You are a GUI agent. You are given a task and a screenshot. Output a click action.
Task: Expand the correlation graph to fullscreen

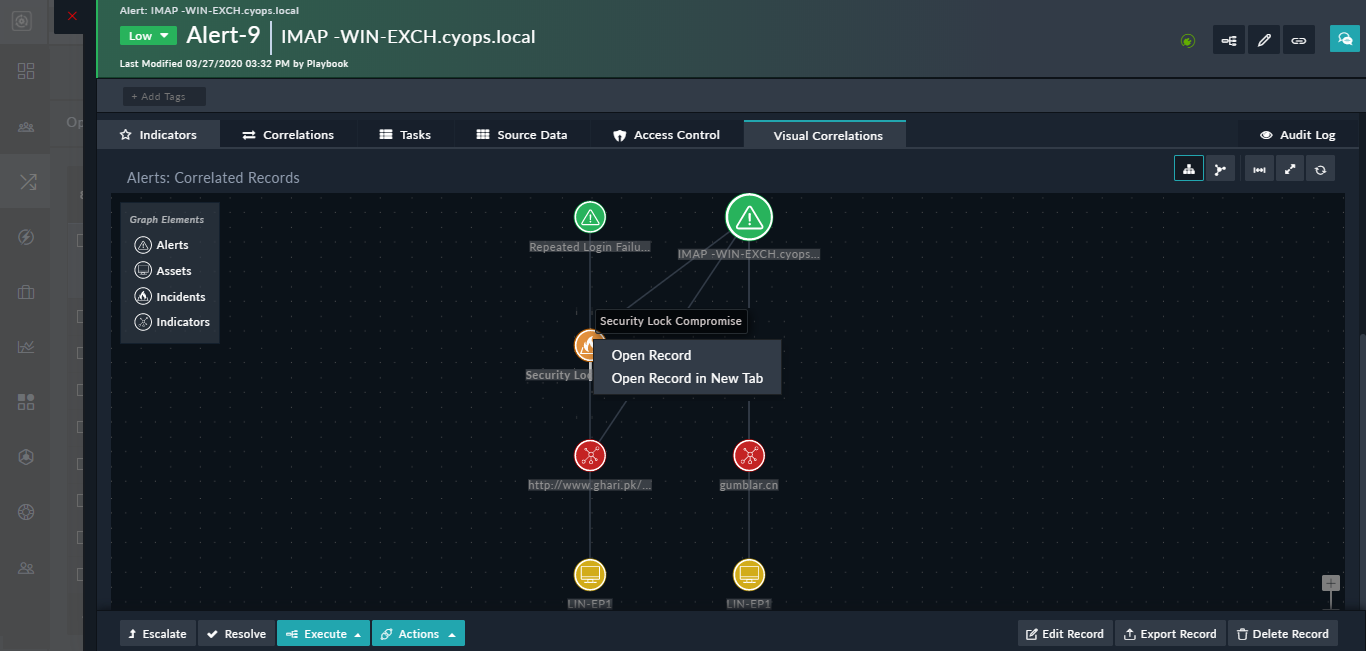pyautogui.click(x=1290, y=168)
